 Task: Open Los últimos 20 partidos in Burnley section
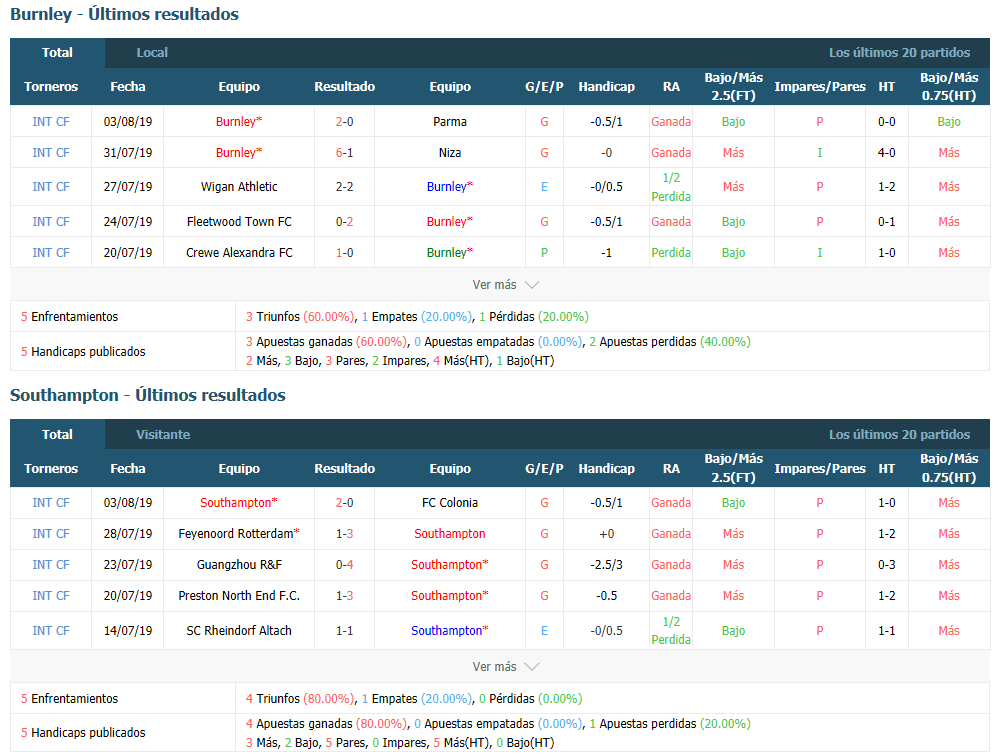(899, 53)
